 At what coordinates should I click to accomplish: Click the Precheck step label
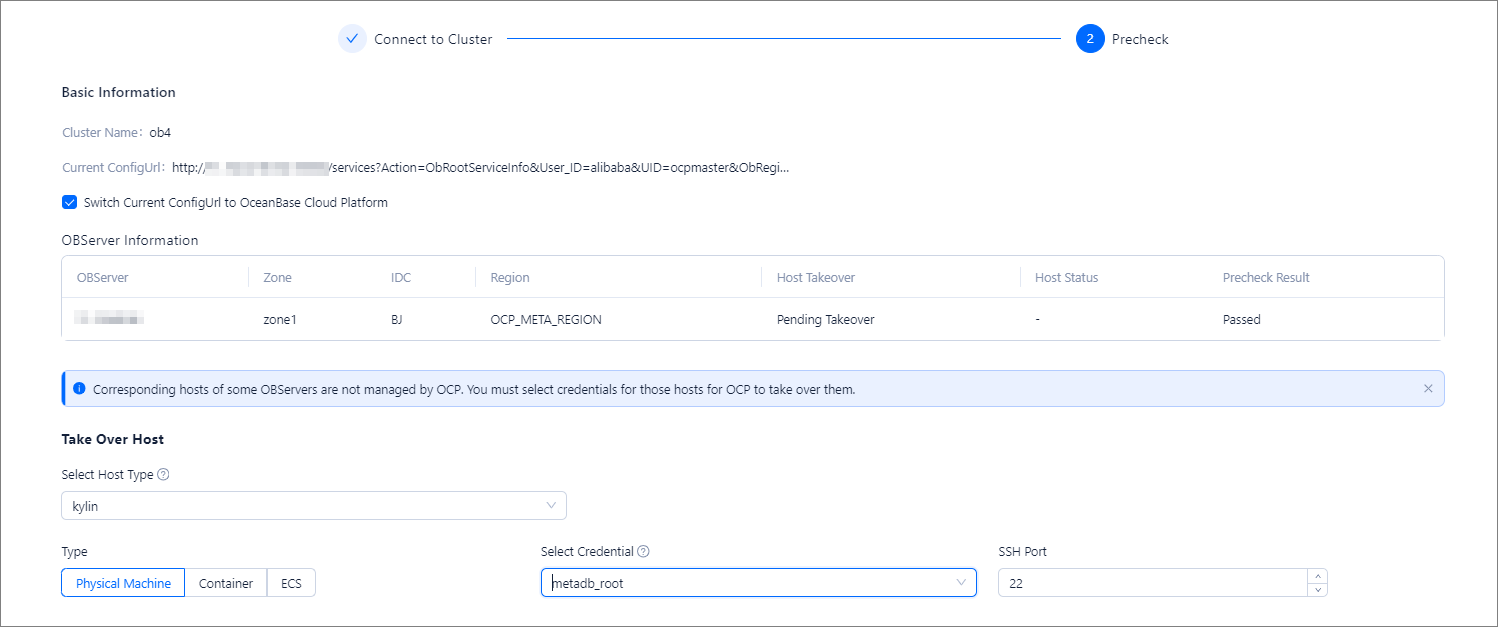pyautogui.click(x=1140, y=39)
